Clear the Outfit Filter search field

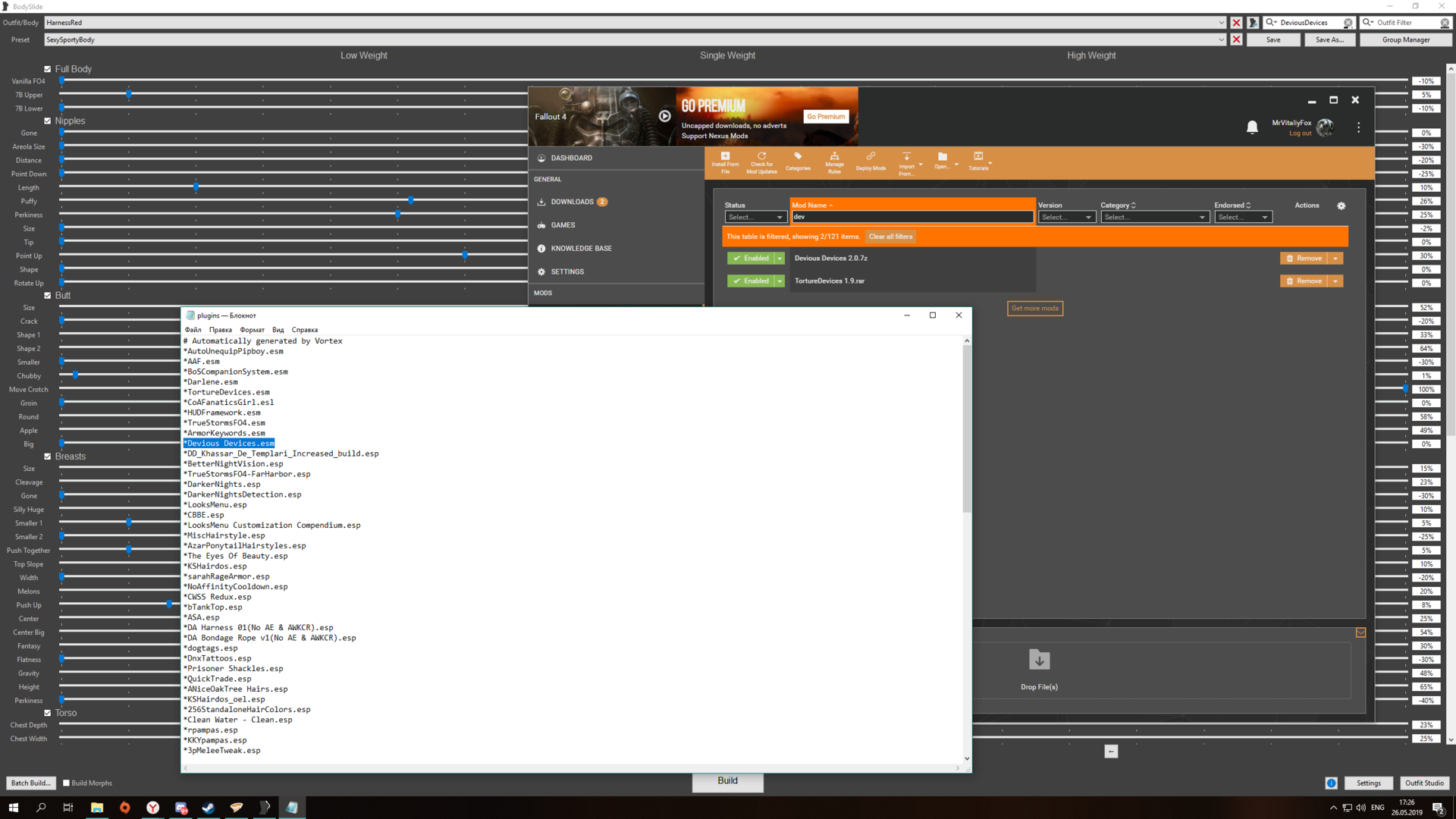point(1445,23)
